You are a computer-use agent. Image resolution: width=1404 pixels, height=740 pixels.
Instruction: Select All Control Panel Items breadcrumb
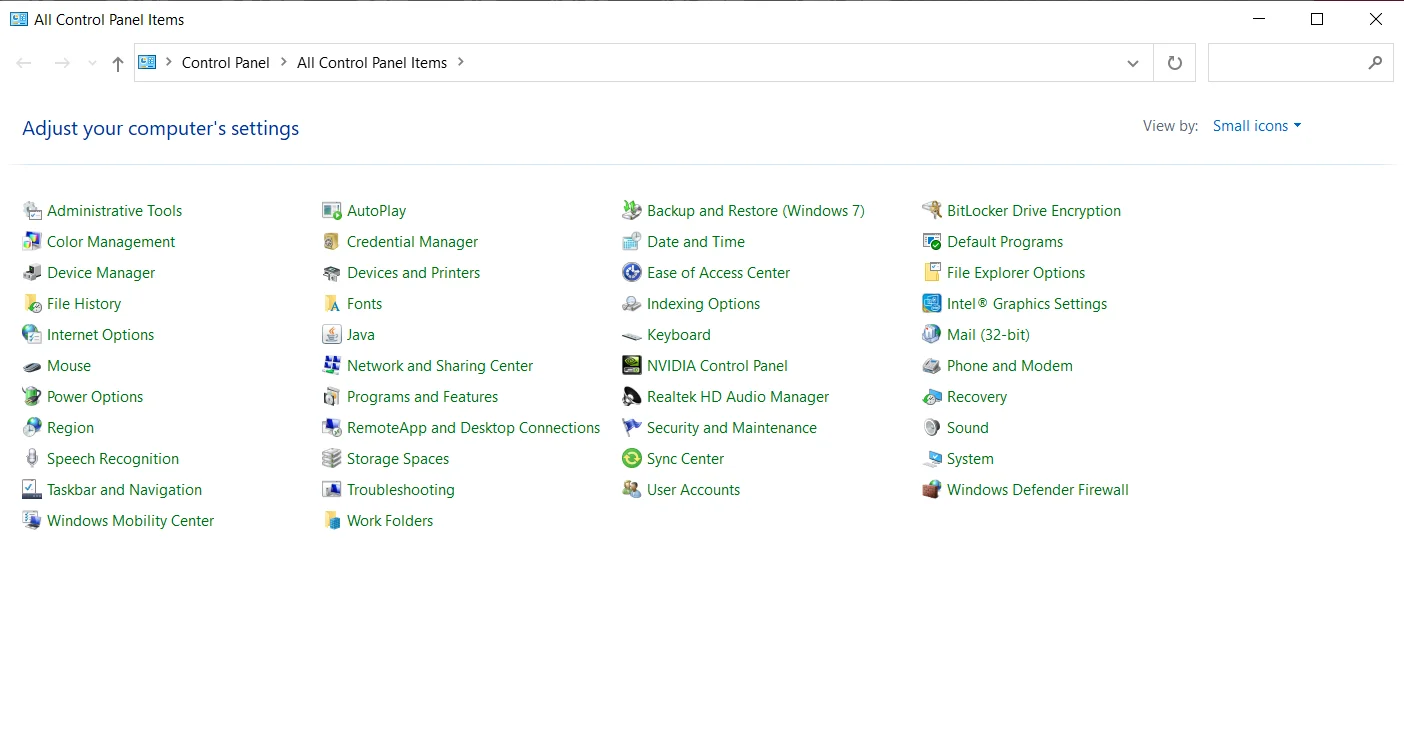(x=371, y=62)
